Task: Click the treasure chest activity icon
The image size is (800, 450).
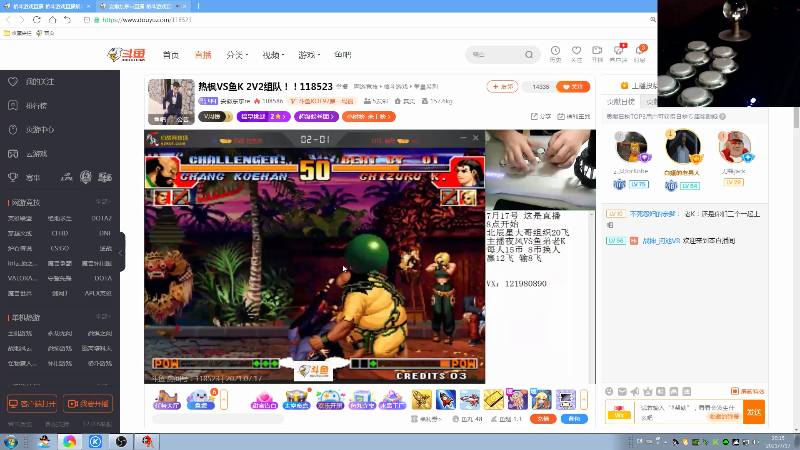Action: 296,399
